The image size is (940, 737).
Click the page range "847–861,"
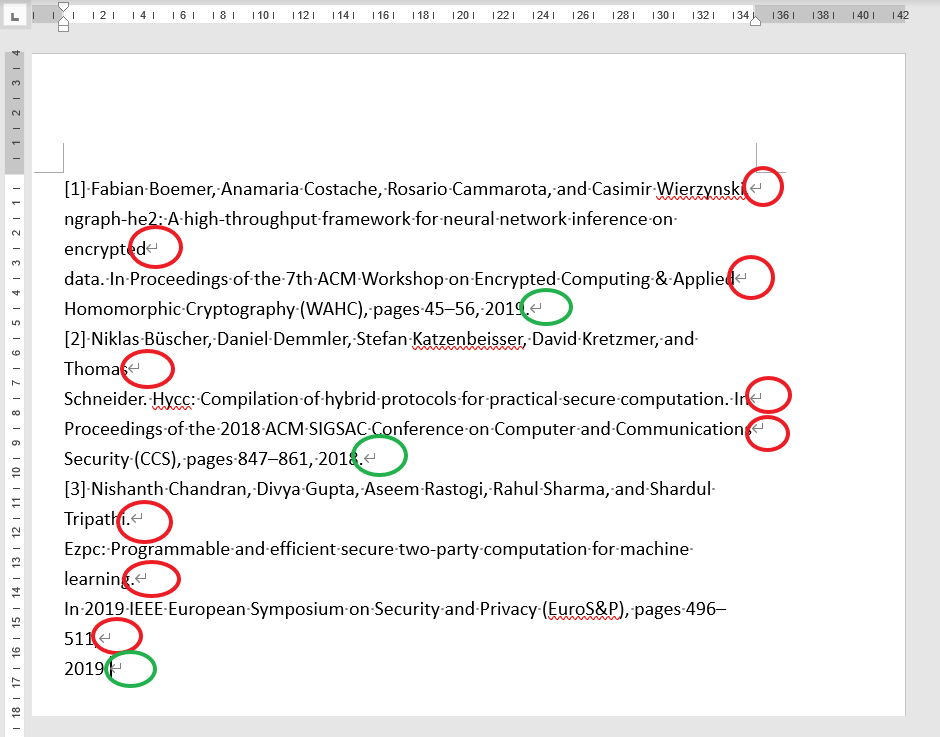[x=275, y=459]
